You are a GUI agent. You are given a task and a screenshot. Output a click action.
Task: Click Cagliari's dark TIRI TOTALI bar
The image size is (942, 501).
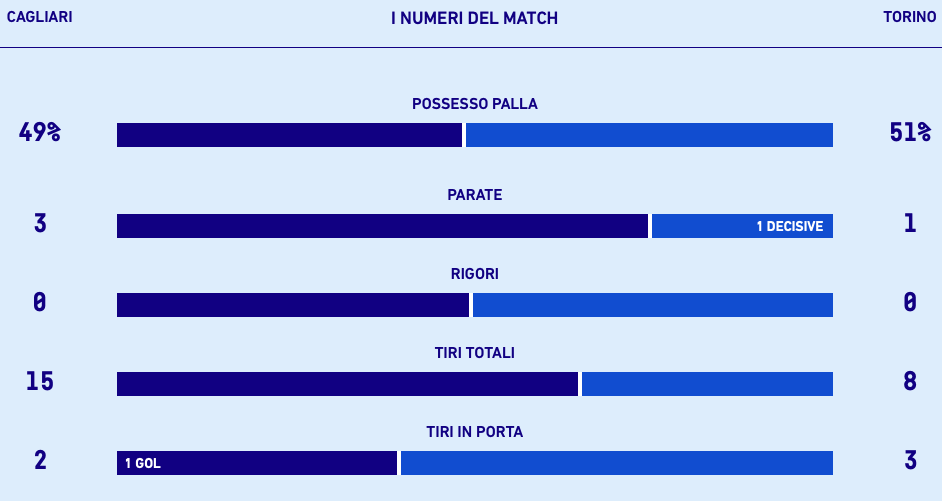[x=347, y=384]
